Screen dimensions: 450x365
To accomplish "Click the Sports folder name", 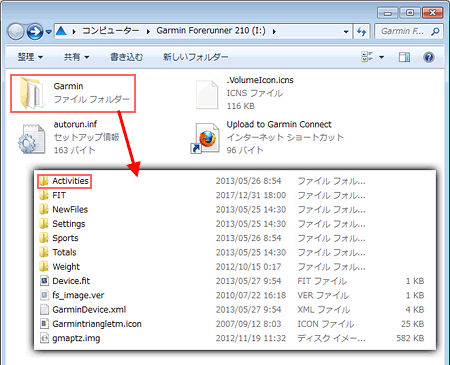I will point(65,238).
